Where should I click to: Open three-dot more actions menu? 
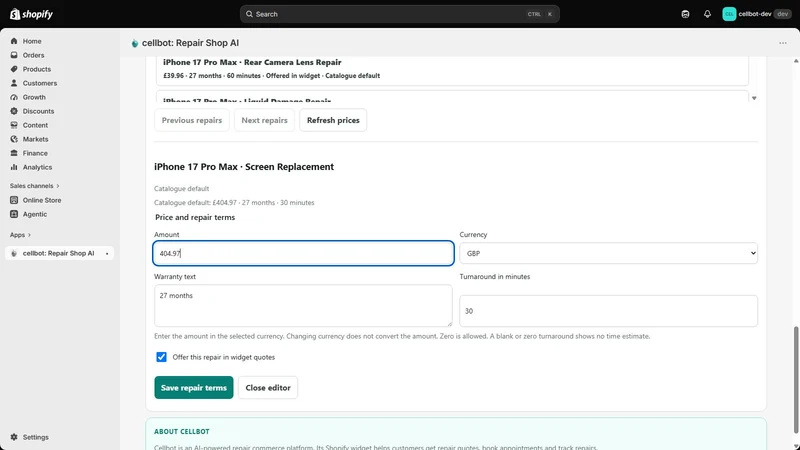pyautogui.click(x=783, y=43)
